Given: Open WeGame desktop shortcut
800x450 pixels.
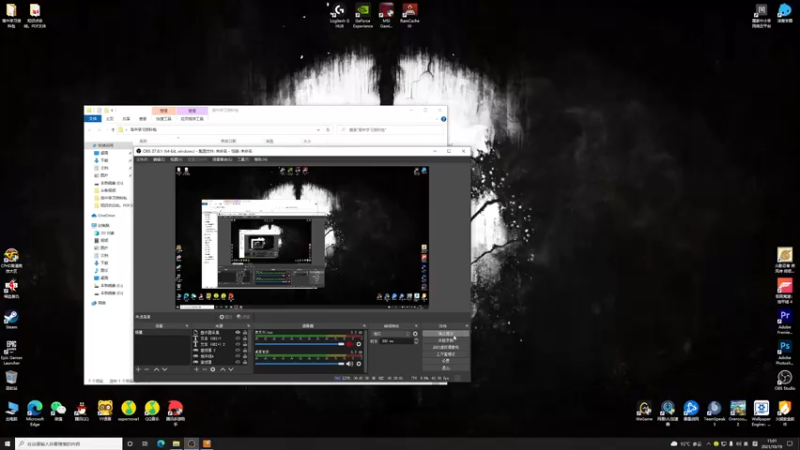Looking at the screenshot, I should [x=644, y=411].
